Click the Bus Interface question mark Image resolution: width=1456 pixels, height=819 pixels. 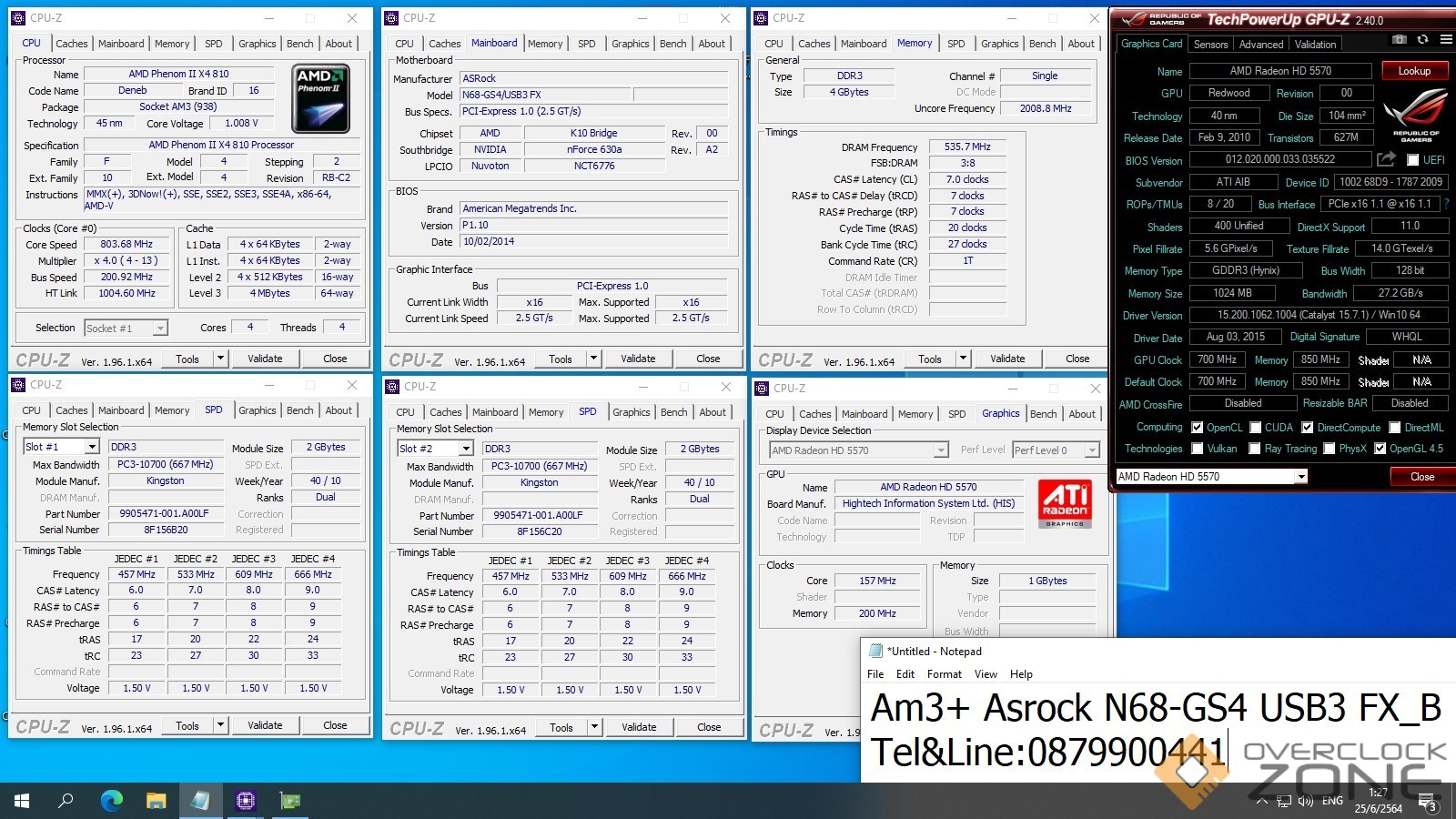tap(1447, 204)
